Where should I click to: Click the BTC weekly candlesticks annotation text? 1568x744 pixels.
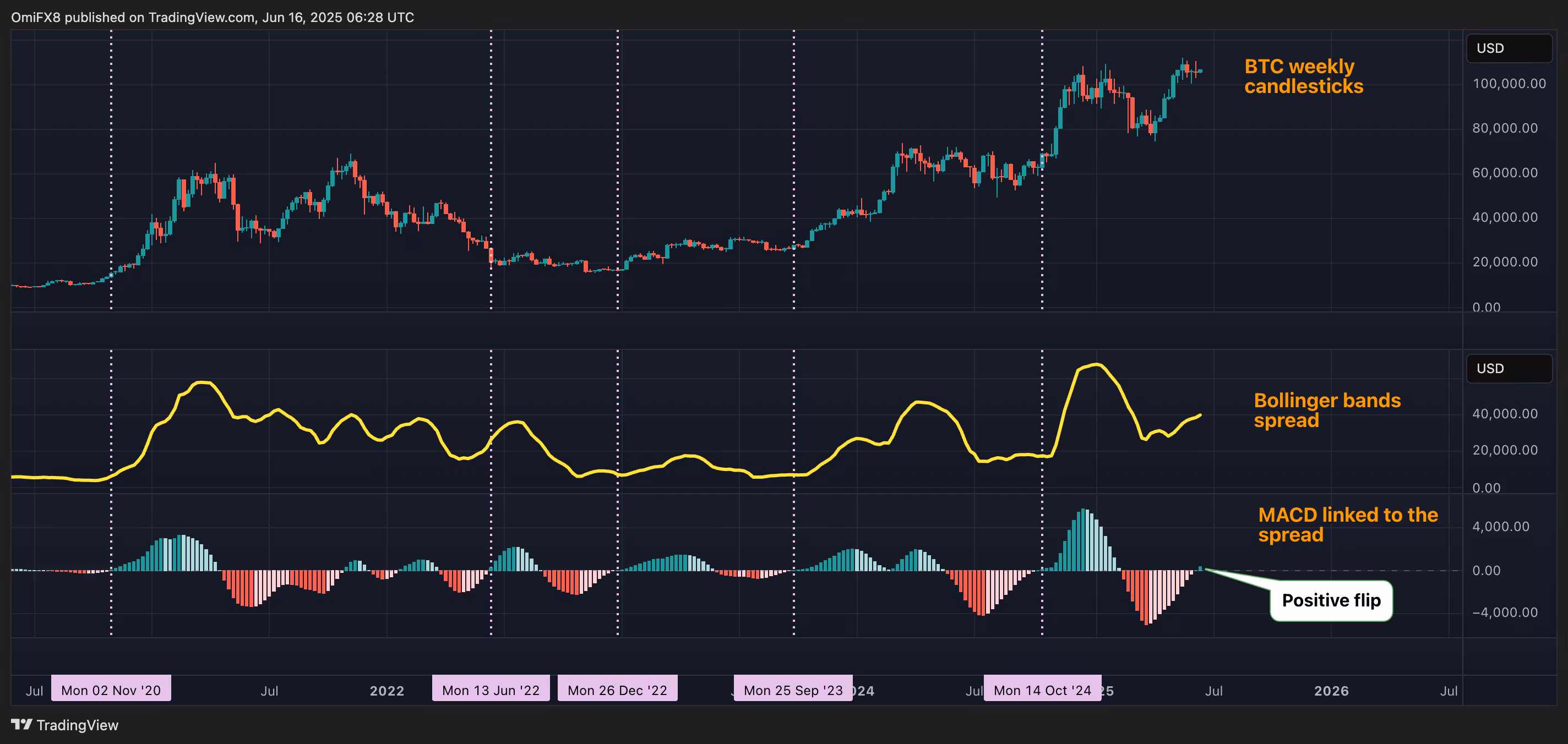(x=1303, y=77)
